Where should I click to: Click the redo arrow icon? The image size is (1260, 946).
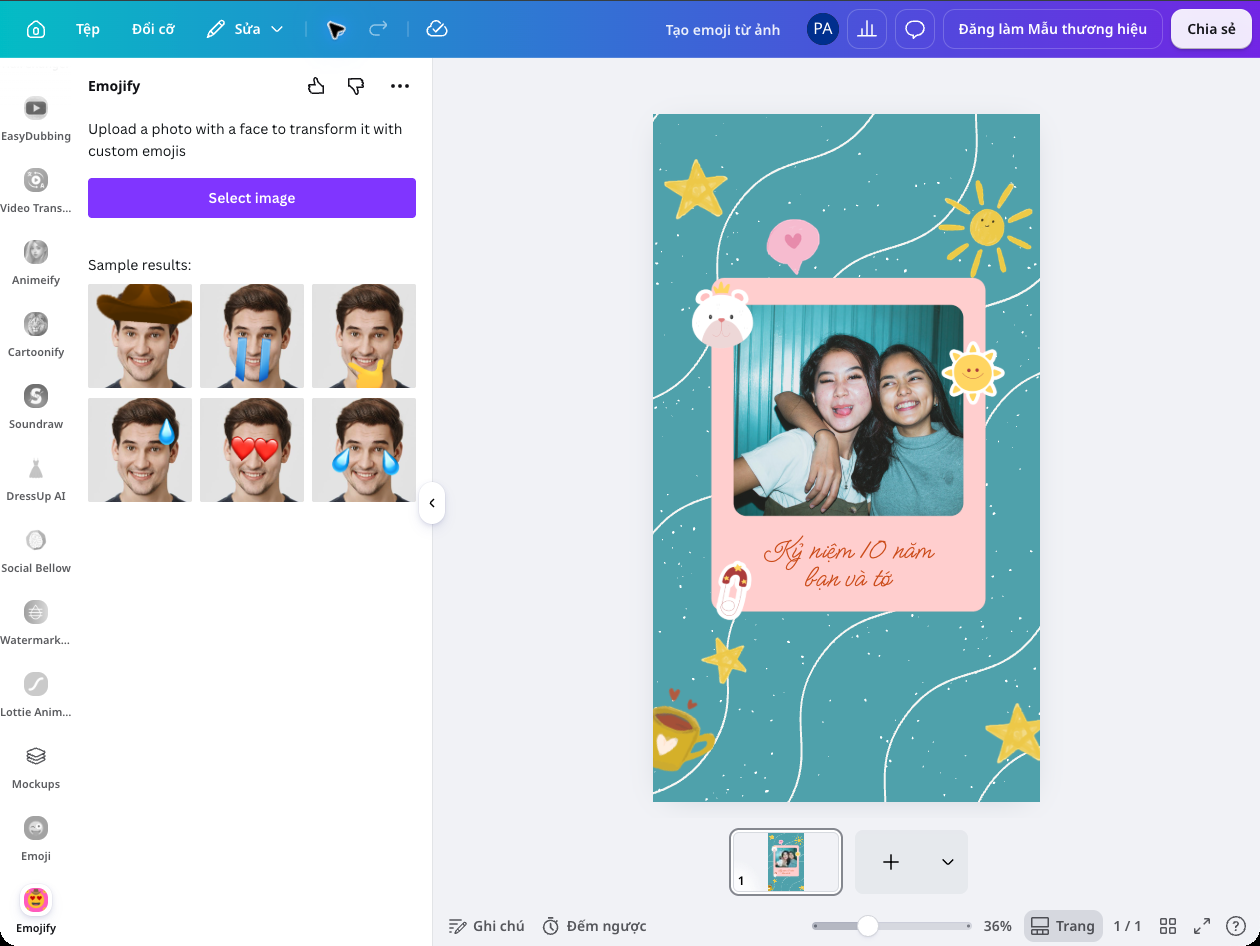378,29
